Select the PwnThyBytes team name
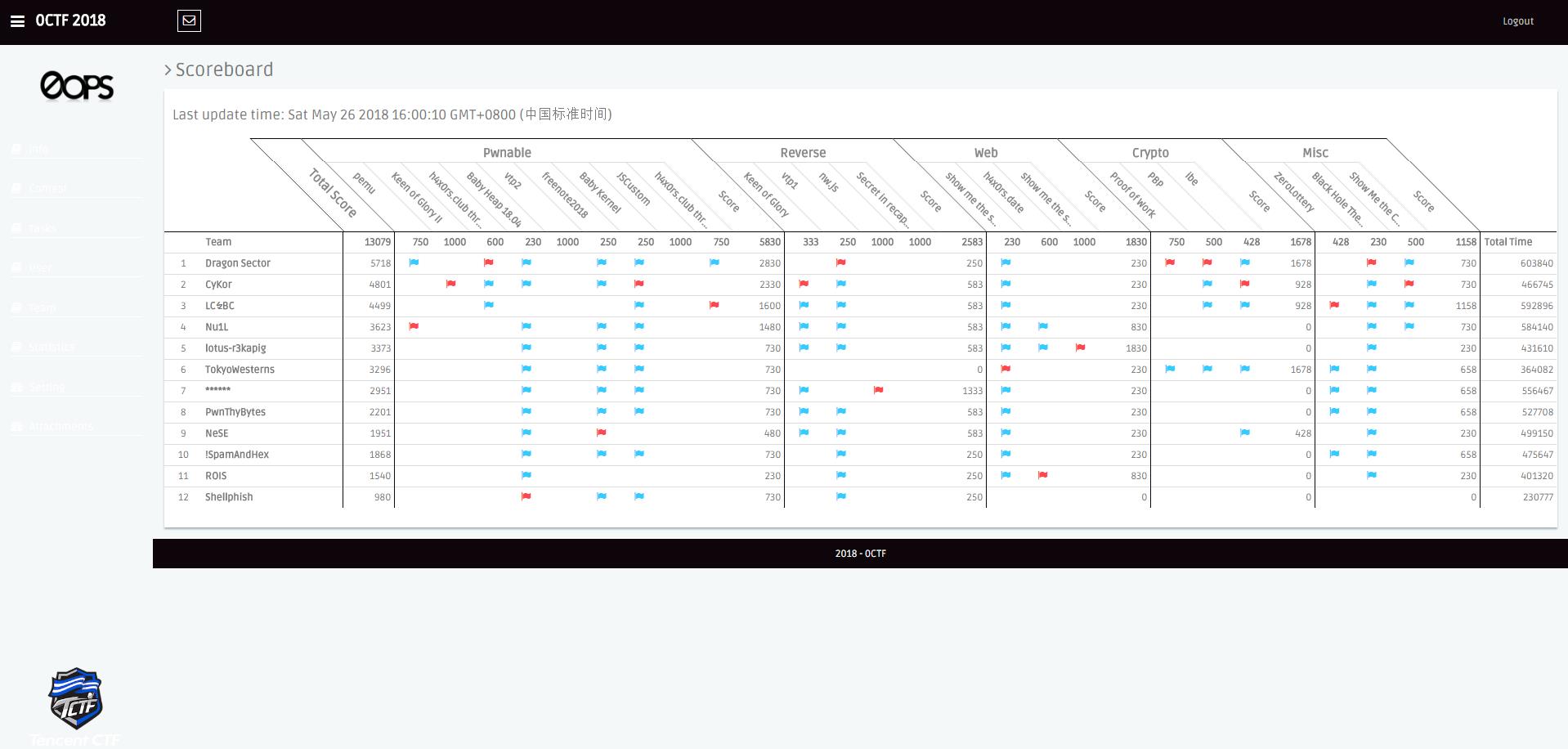1568x749 pixels. click(x=235, y=412)
